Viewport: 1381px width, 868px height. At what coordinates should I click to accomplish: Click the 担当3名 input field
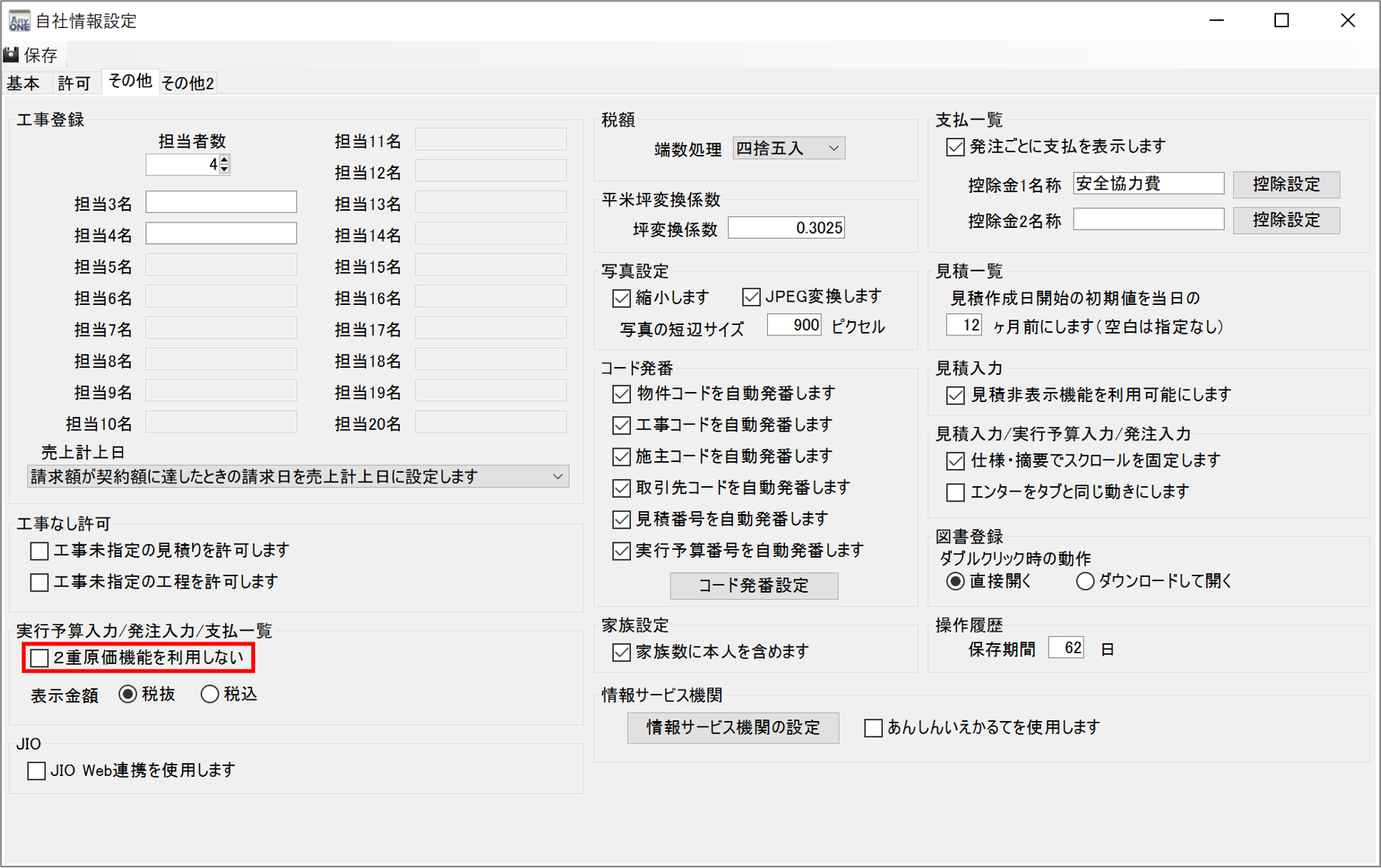coord(221,202)
